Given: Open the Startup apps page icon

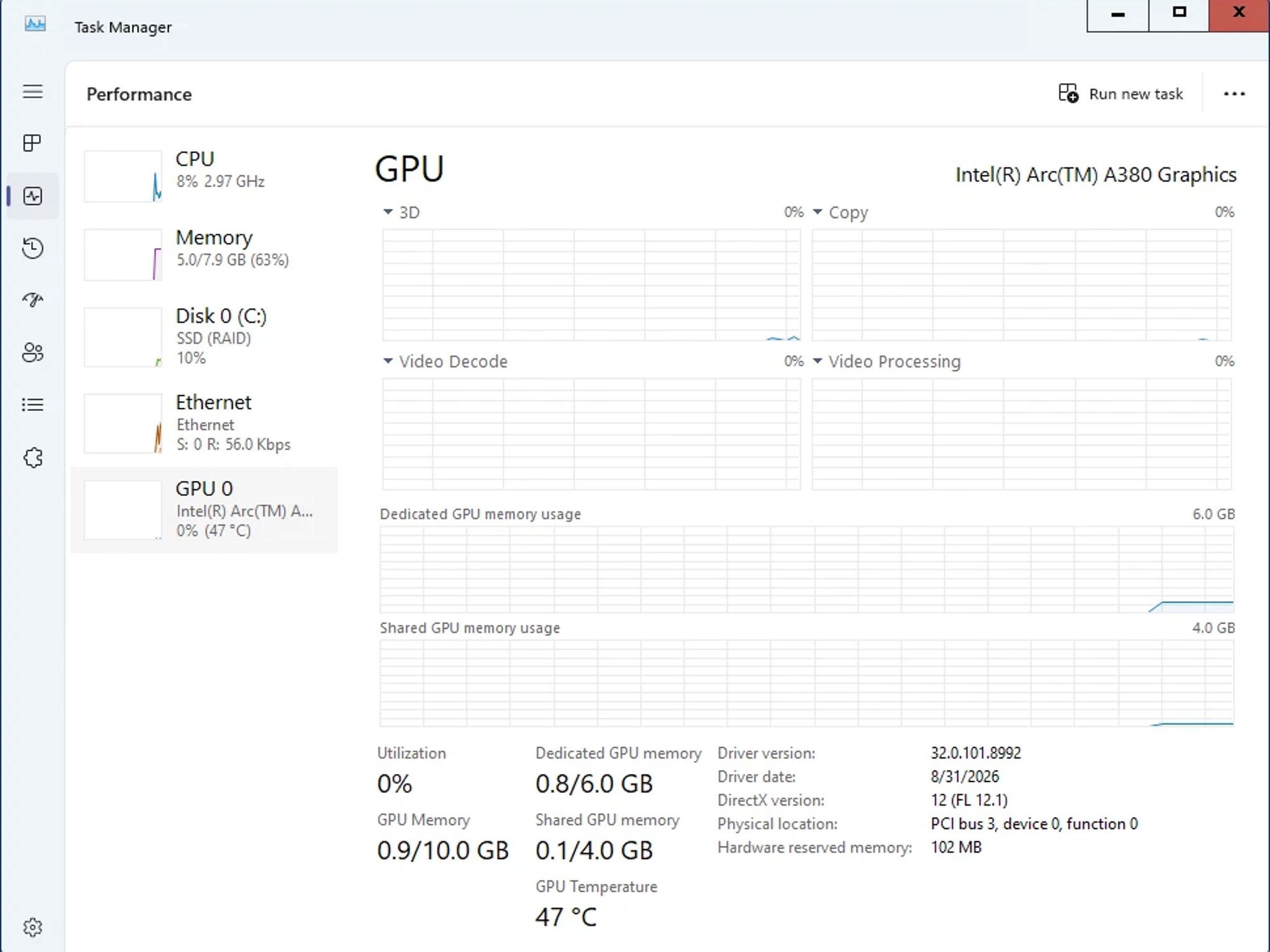Looking at the screenshot, I should click(x=33, y=300).
